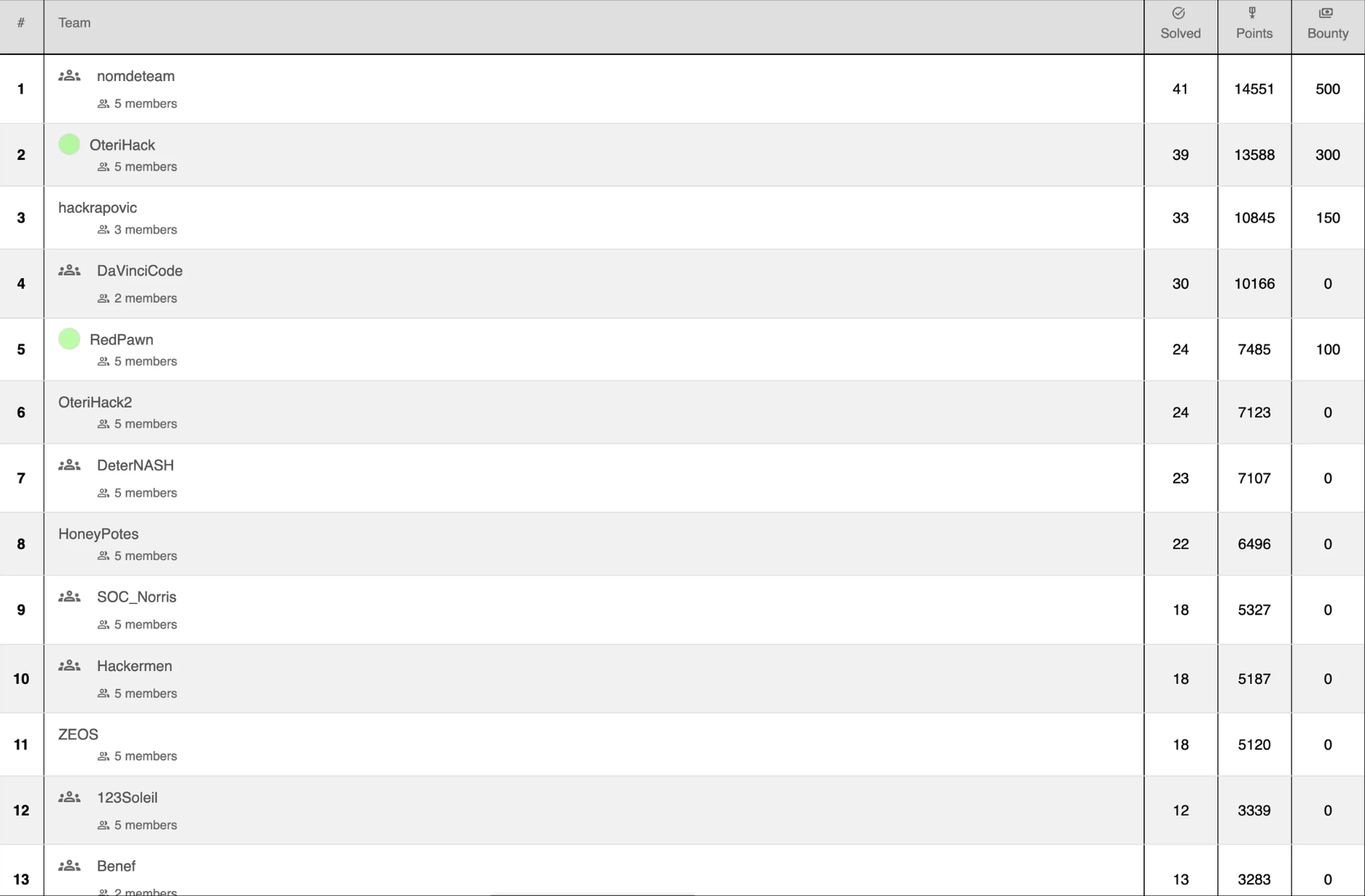This screenshot has width=1365, height=896.
Task: Click DaVinciCode's 2 members label
Action: click(x=145, y=299)
